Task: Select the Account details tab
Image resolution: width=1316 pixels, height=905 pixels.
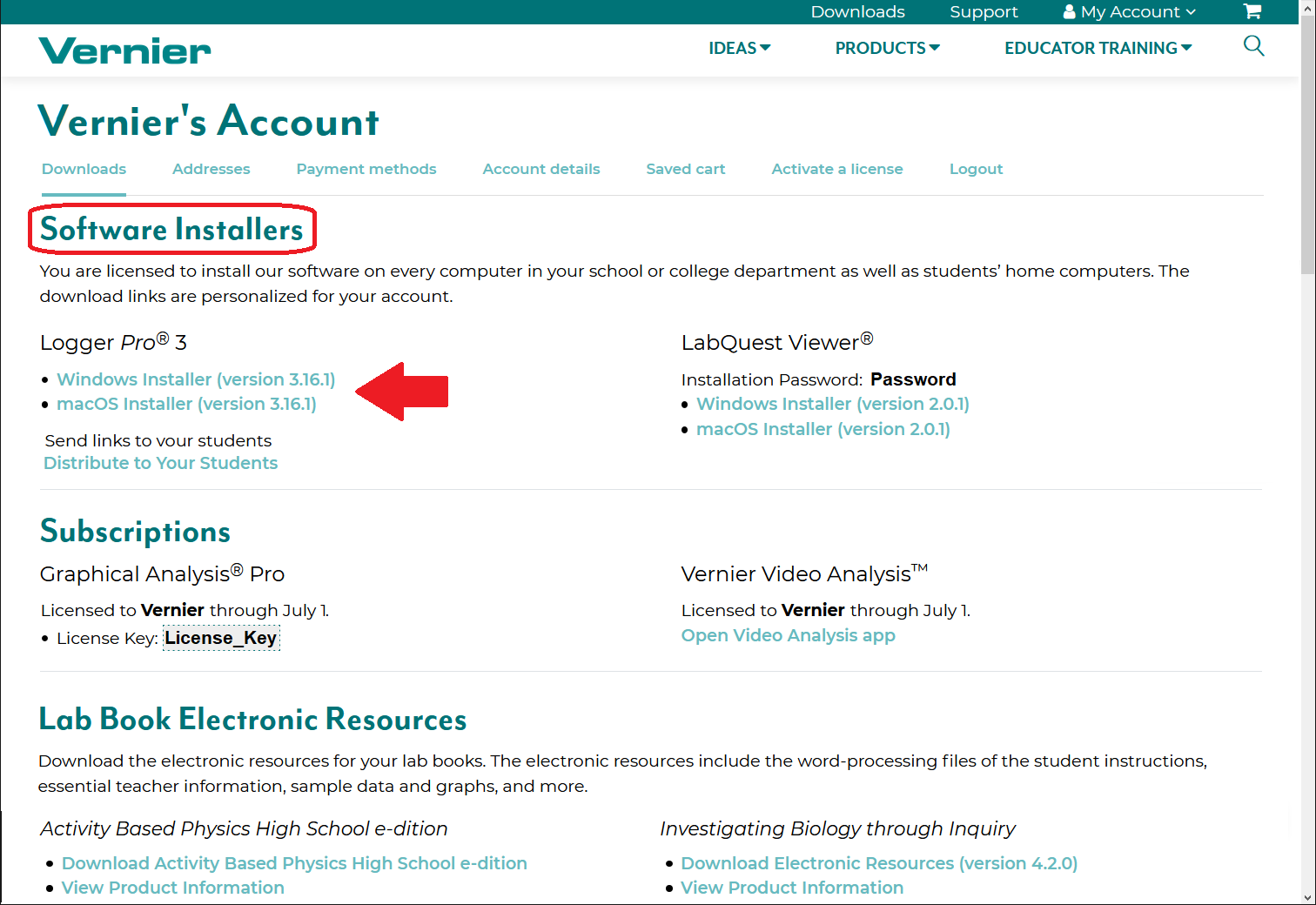Action: 540,169
